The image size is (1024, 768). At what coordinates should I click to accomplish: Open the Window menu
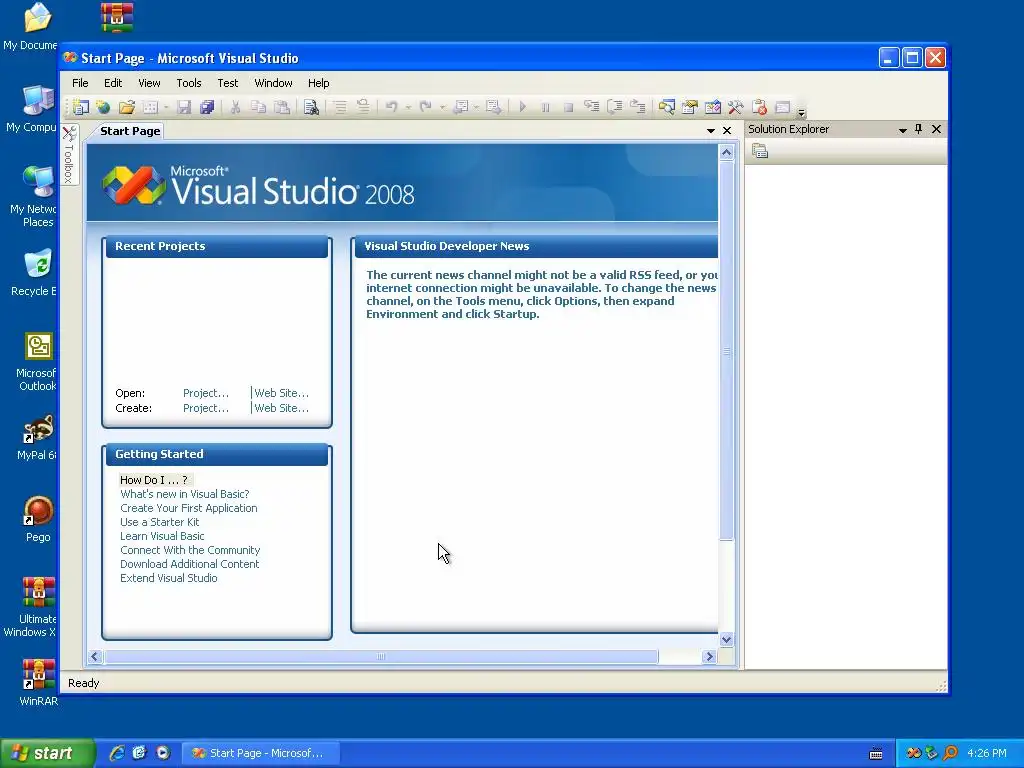(x=273, y=83)
